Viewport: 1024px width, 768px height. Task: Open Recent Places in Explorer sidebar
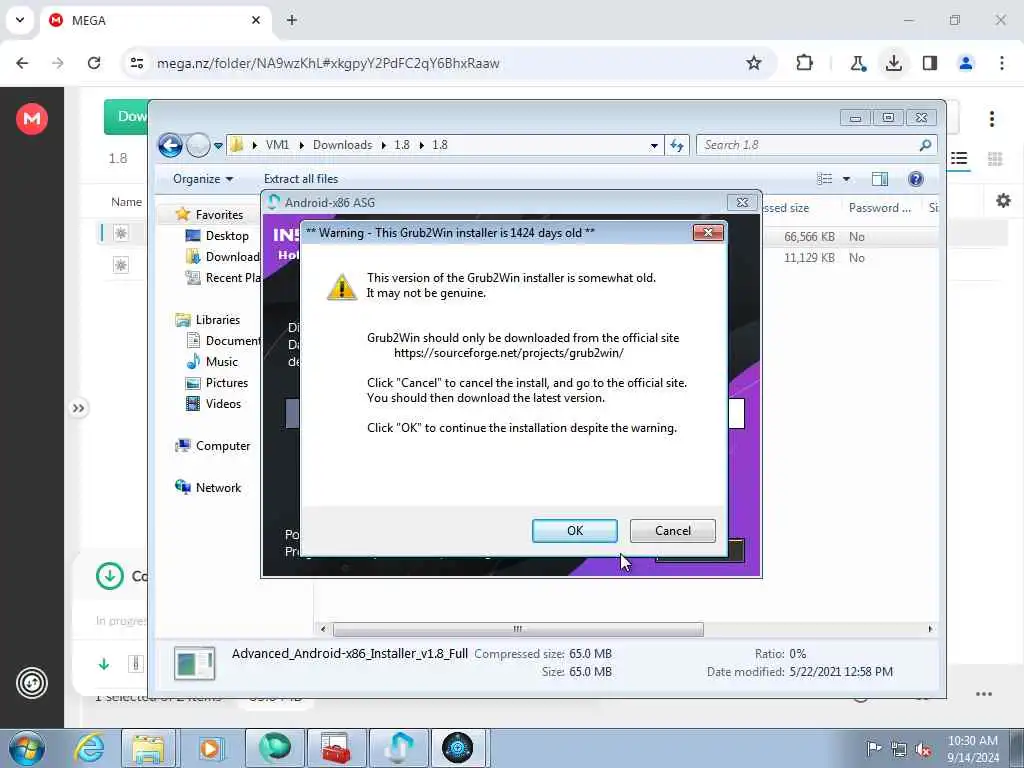click(x=223, y=278)
